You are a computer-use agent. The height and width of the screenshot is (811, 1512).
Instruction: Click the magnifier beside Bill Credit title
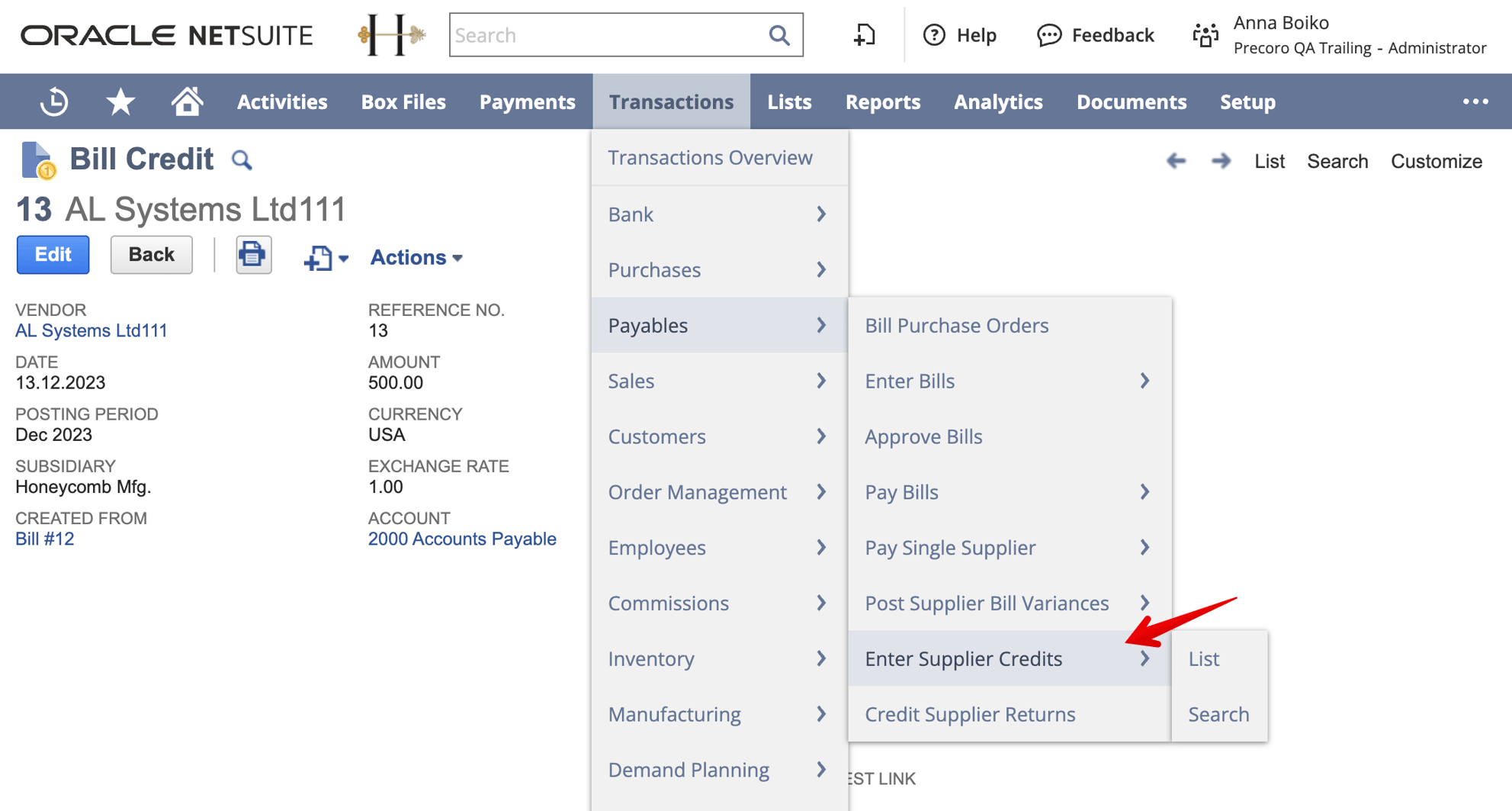[x=242, y=160]
